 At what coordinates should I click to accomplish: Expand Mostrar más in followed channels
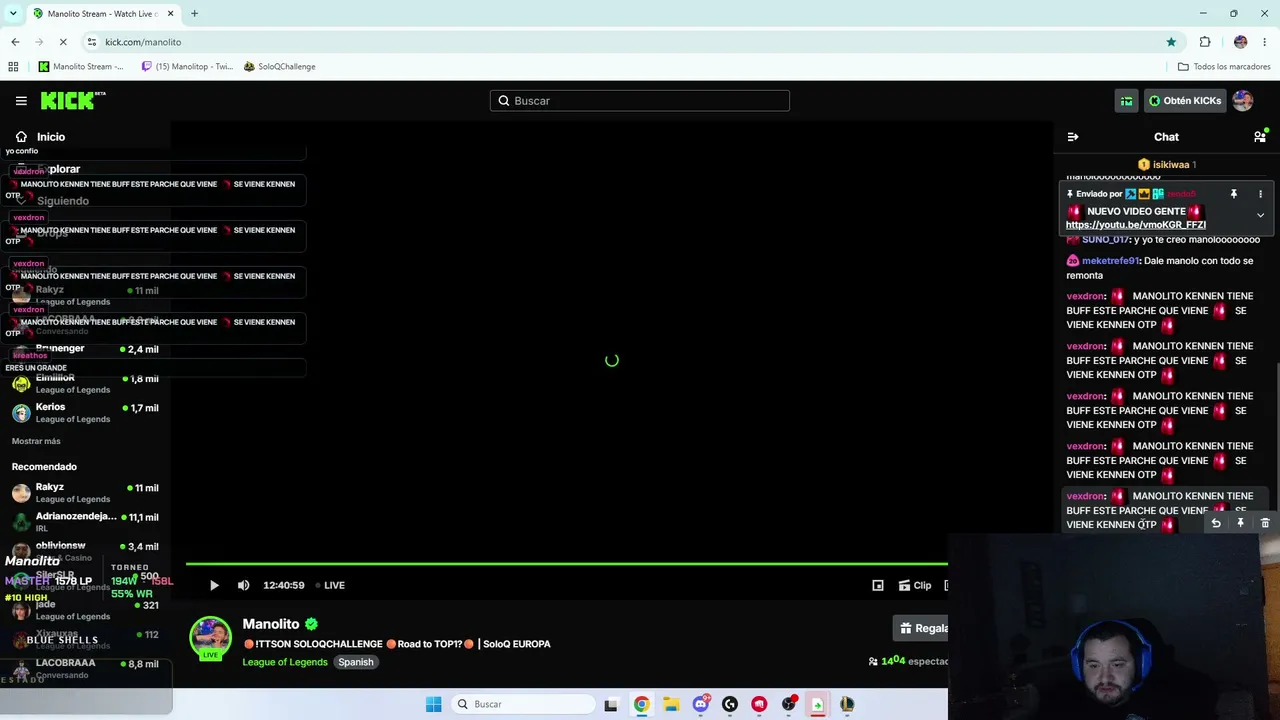(x=36, y=441)
